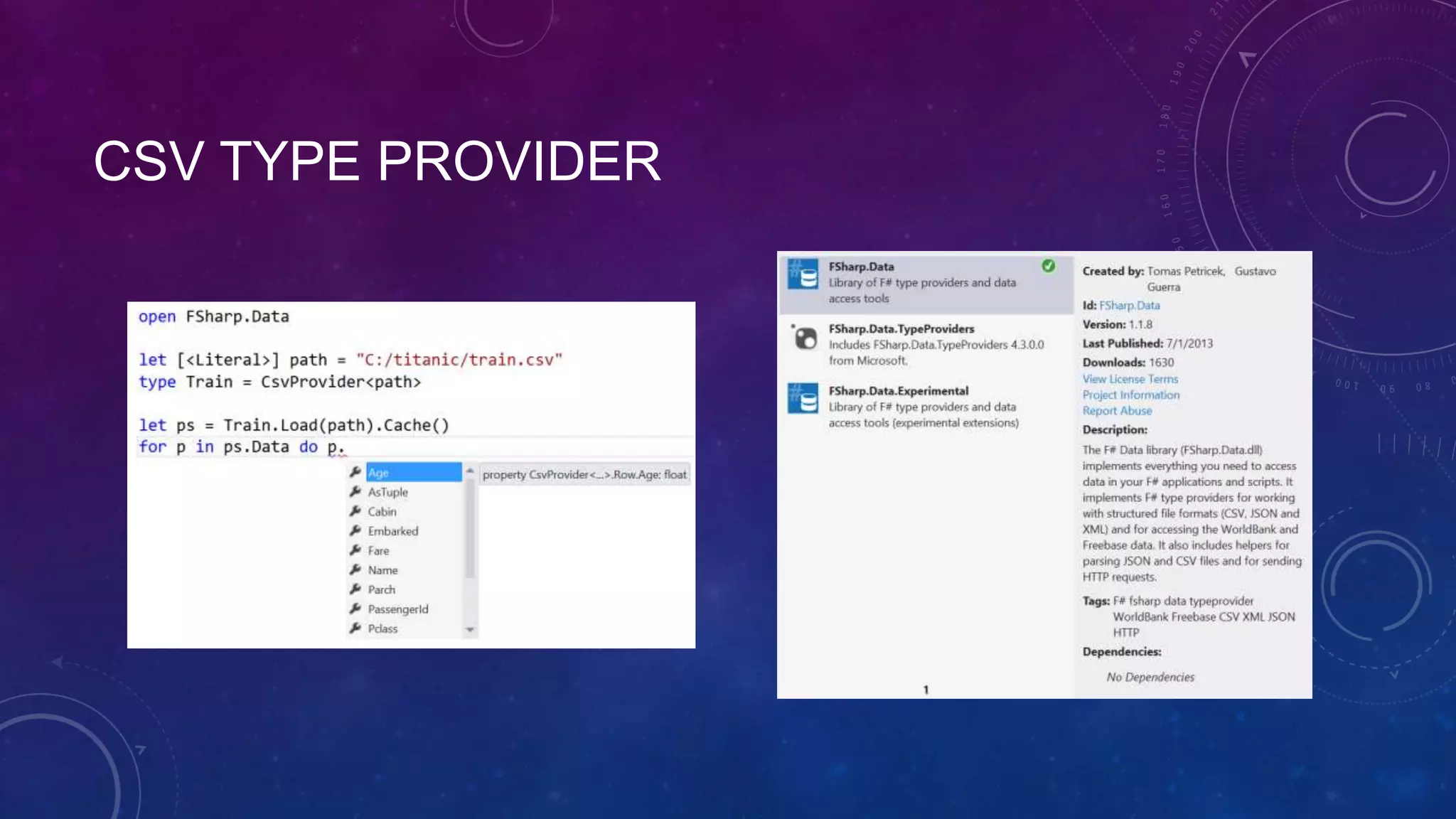Choose AsTuple from the completion list
1456x819 pixels.
click(x=387, y=492)
